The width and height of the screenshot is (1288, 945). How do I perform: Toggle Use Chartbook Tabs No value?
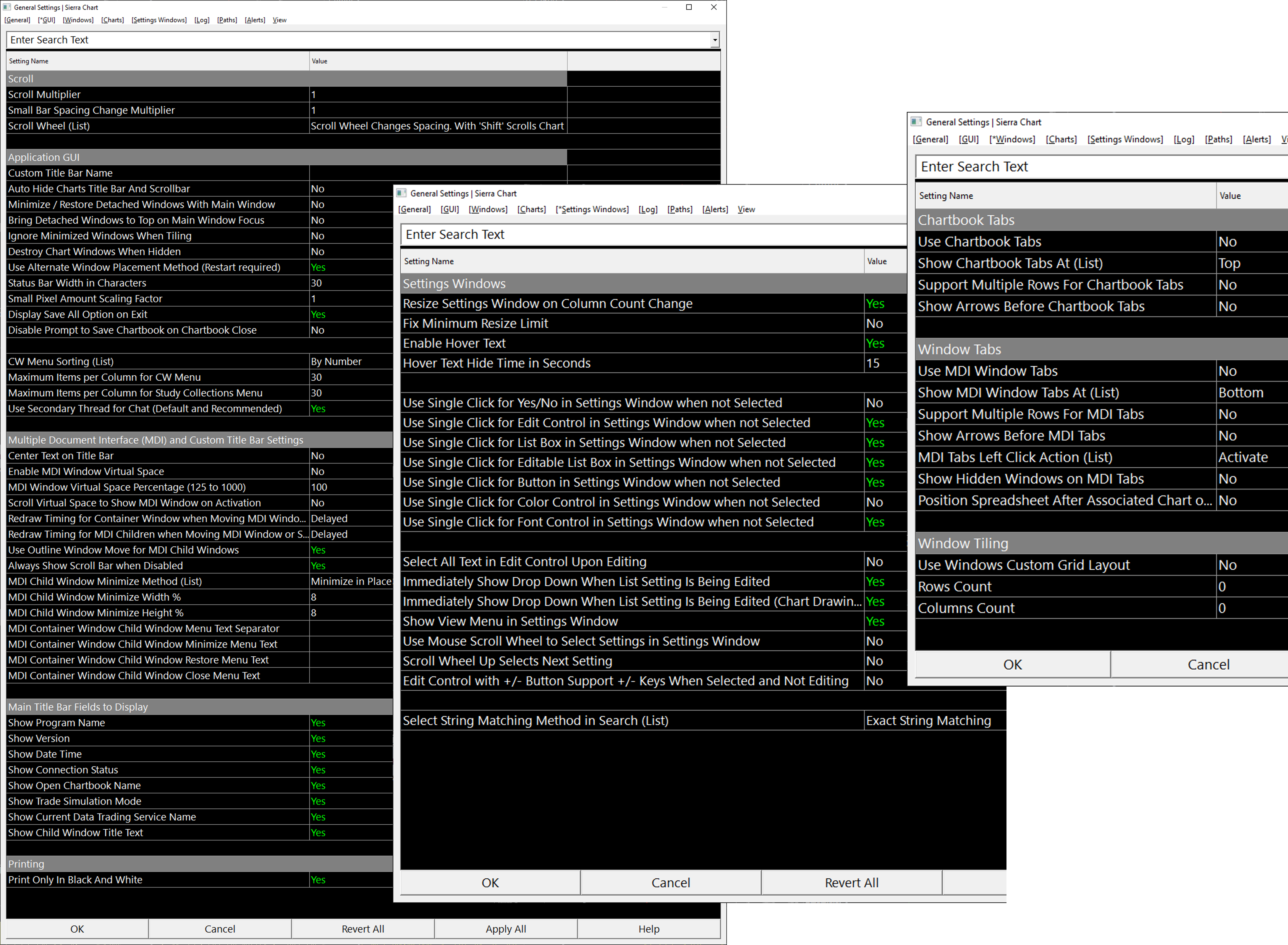tap(1227, 241)
